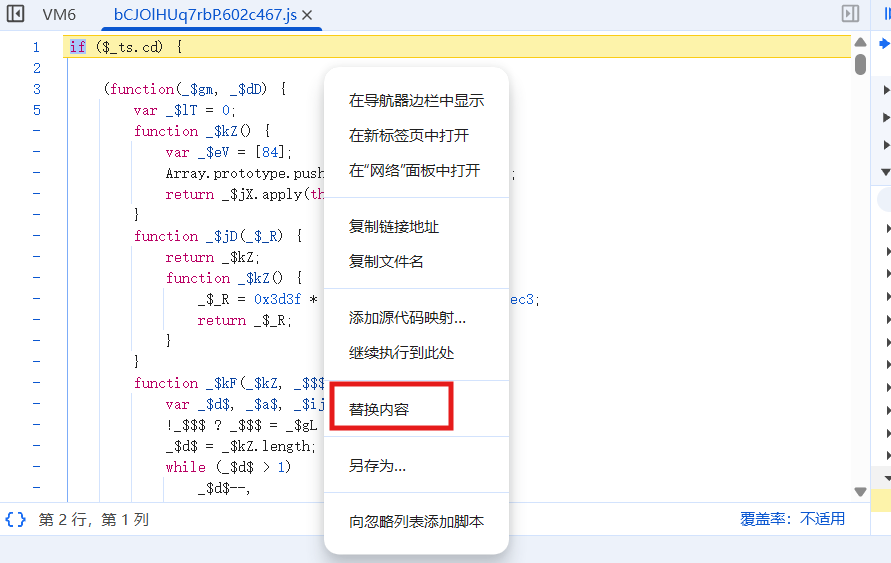The width and height of the screenshot is (891, 563).
Task: Toggle breakpoint on line number 1
Action: (x=36, y=47)
